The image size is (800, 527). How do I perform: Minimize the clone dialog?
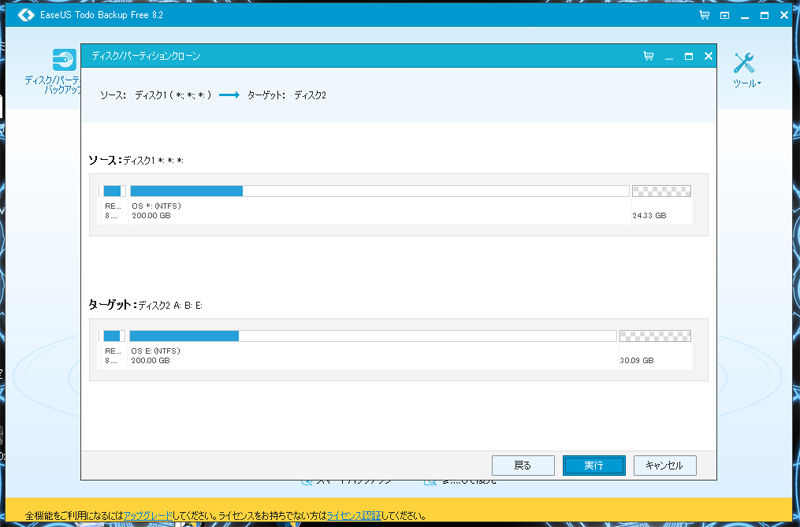click(669, 58)
